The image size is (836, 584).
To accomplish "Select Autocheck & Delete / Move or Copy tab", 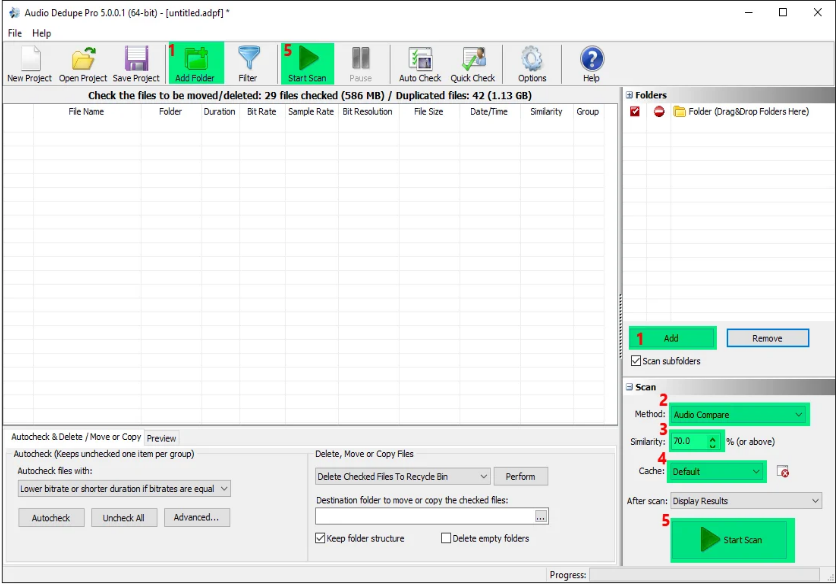I will point(76,437).
